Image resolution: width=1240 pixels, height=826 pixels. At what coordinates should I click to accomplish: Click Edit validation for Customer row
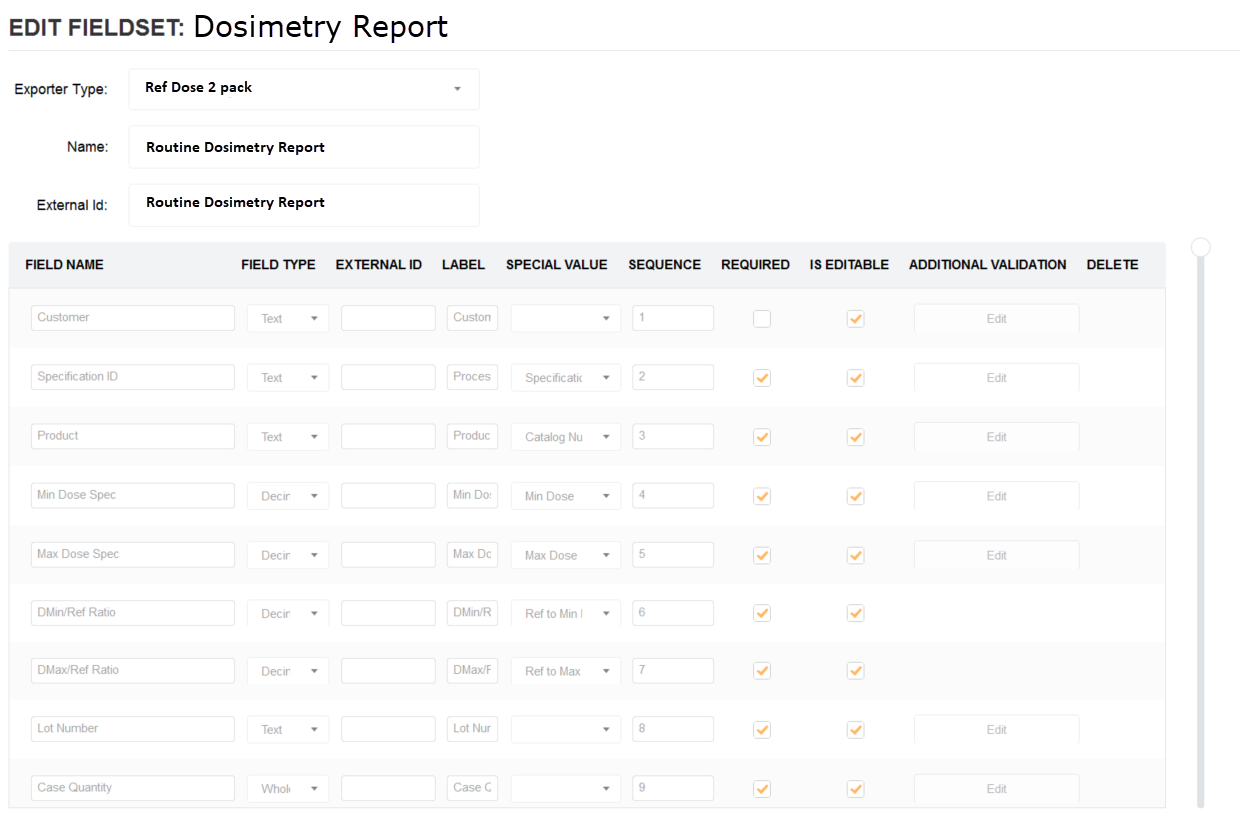click(x=996, y=319)
